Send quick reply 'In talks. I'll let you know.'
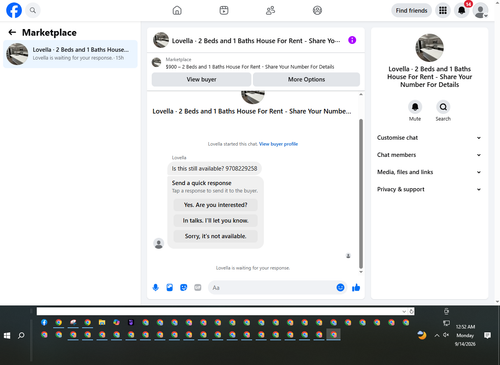Image resolution: width=500 pixels, height=365 pixels. click(x=215, y=221)
